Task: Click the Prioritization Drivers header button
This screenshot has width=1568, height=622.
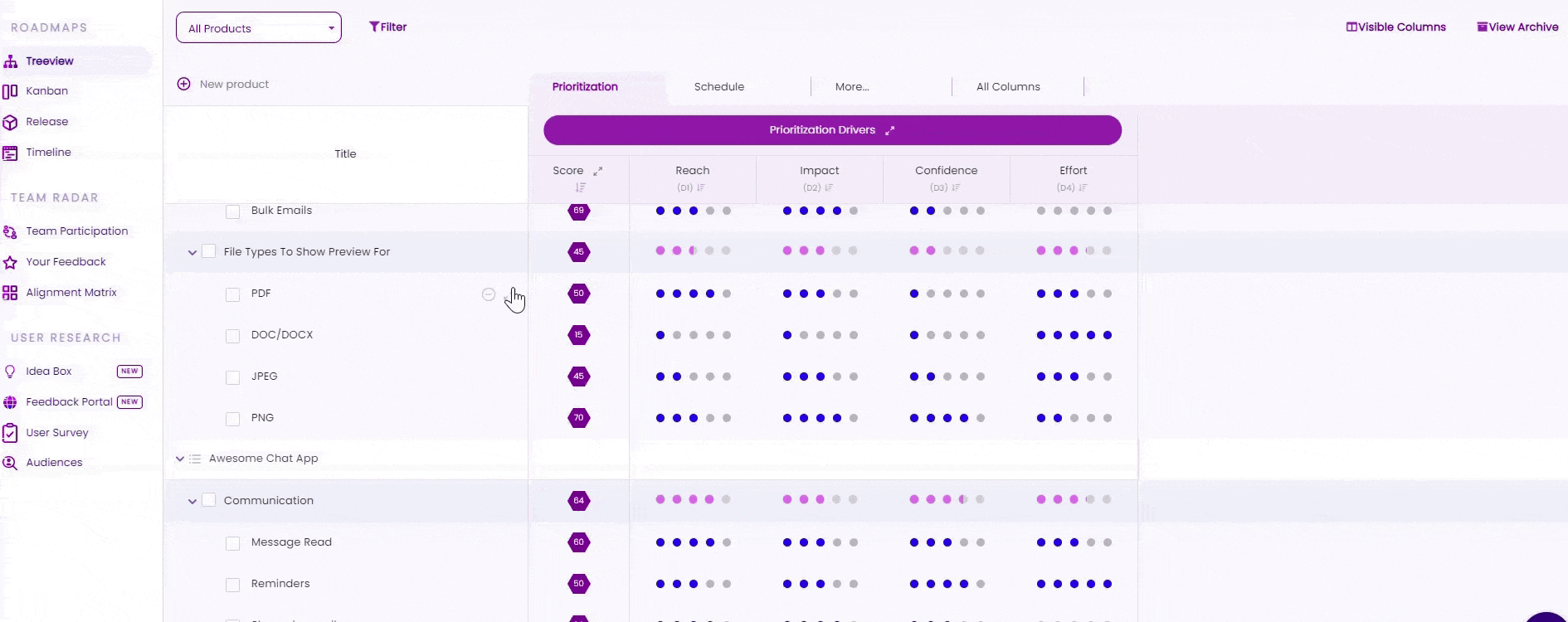Action: coord(832,130)
